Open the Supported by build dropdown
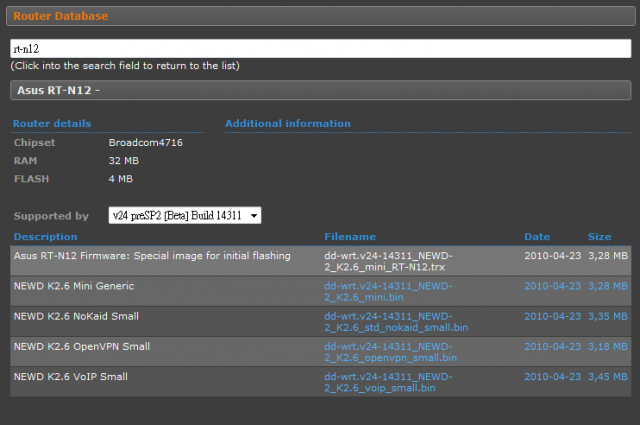The height and width of the screenshot is (425, 640). pos(185,215)
